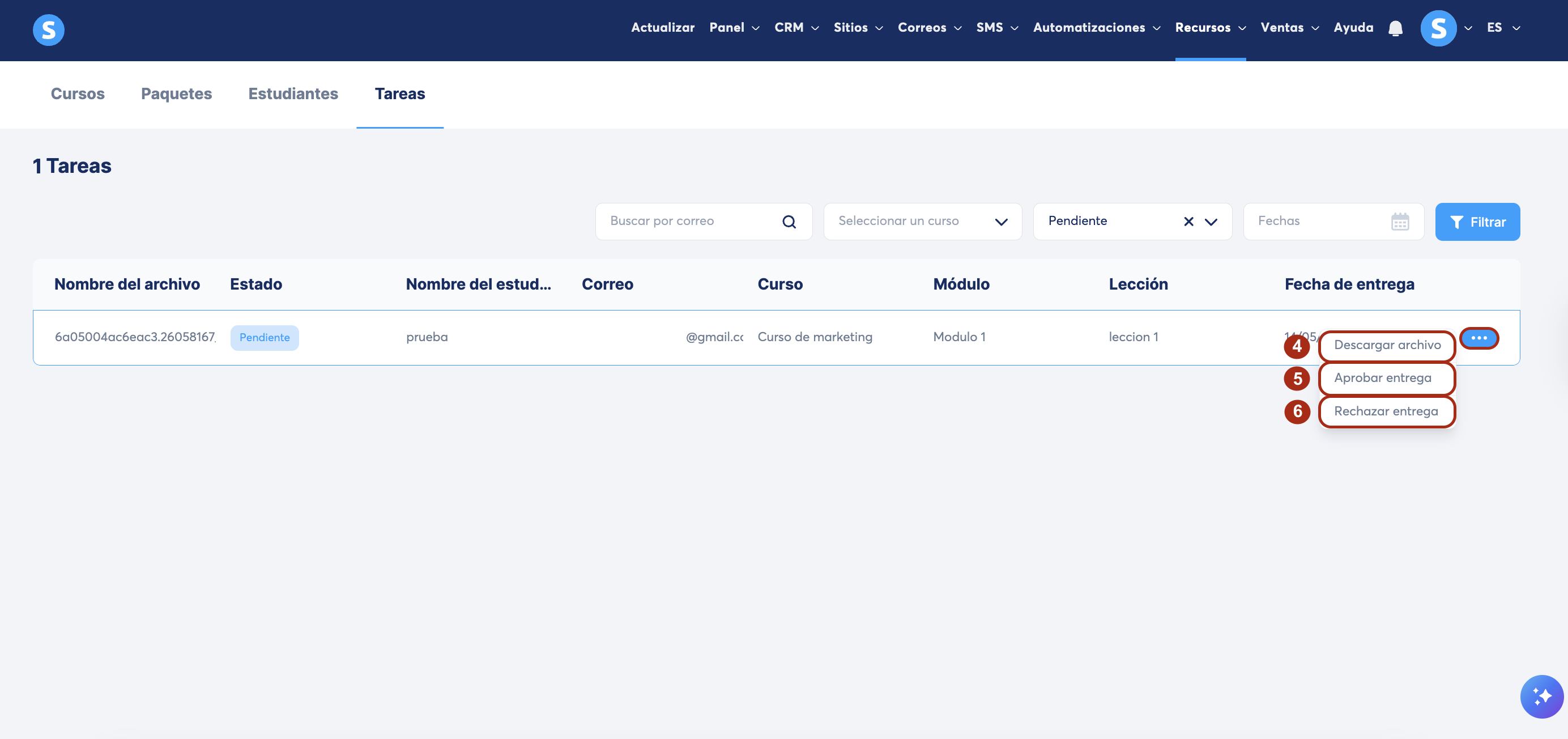Switch to the Estudiantes tab
Image resolution: width=1568 pixels, height=739 pixels.
pos(293,94)
